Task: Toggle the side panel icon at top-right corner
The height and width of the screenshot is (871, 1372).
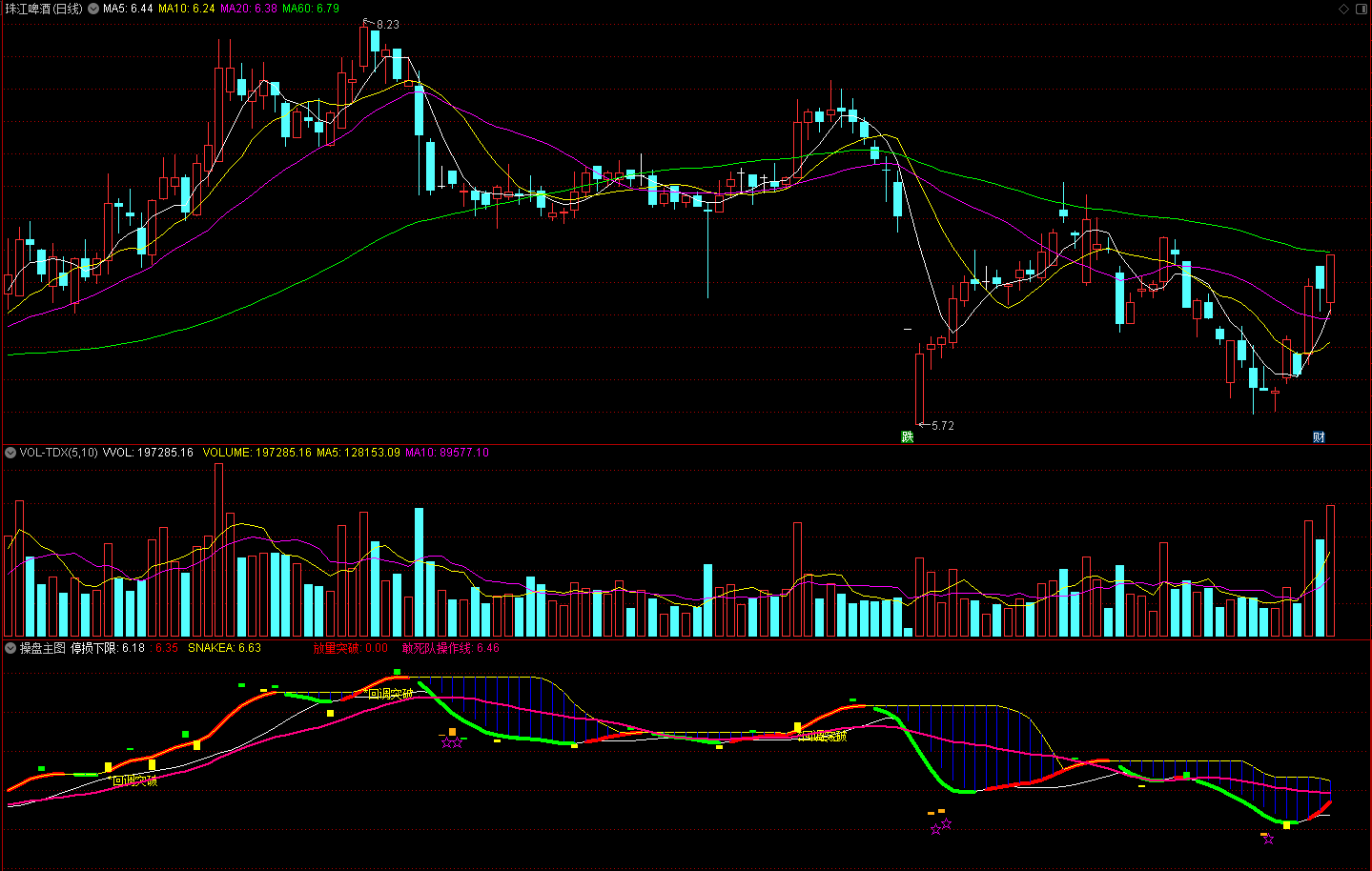Action: (1361, 9)
